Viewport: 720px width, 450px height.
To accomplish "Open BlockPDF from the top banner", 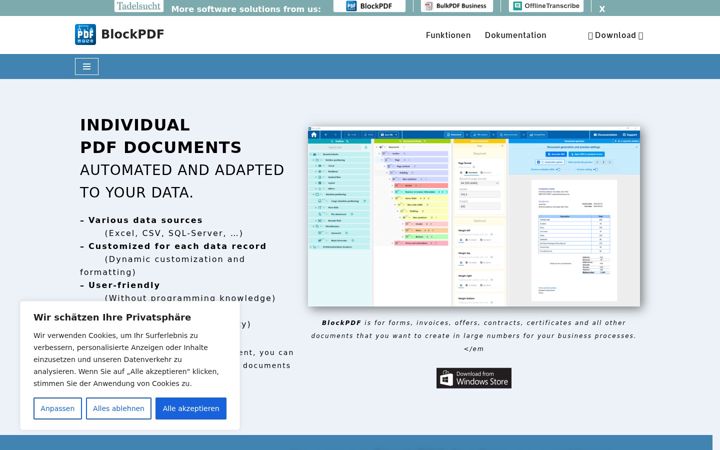I will coord(369,6).
